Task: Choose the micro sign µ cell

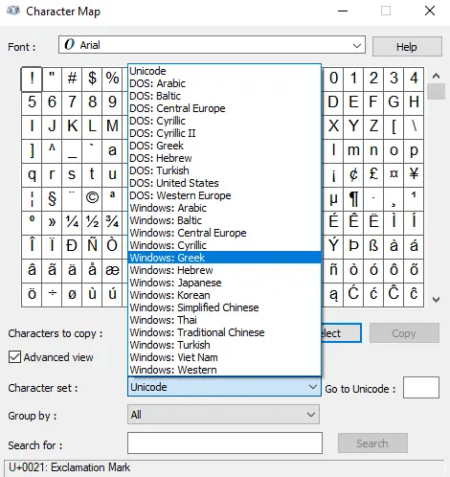Action: pyautogui.click(x=333, y=198)
